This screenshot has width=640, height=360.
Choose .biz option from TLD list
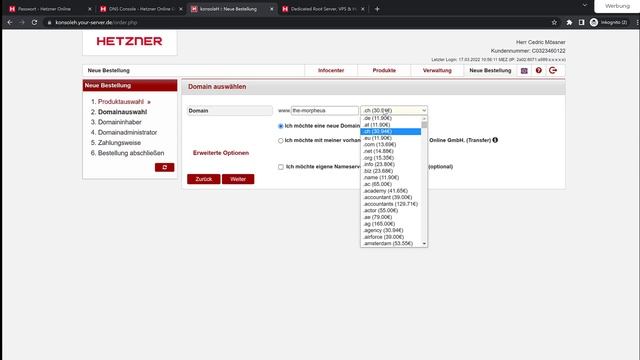391,171
